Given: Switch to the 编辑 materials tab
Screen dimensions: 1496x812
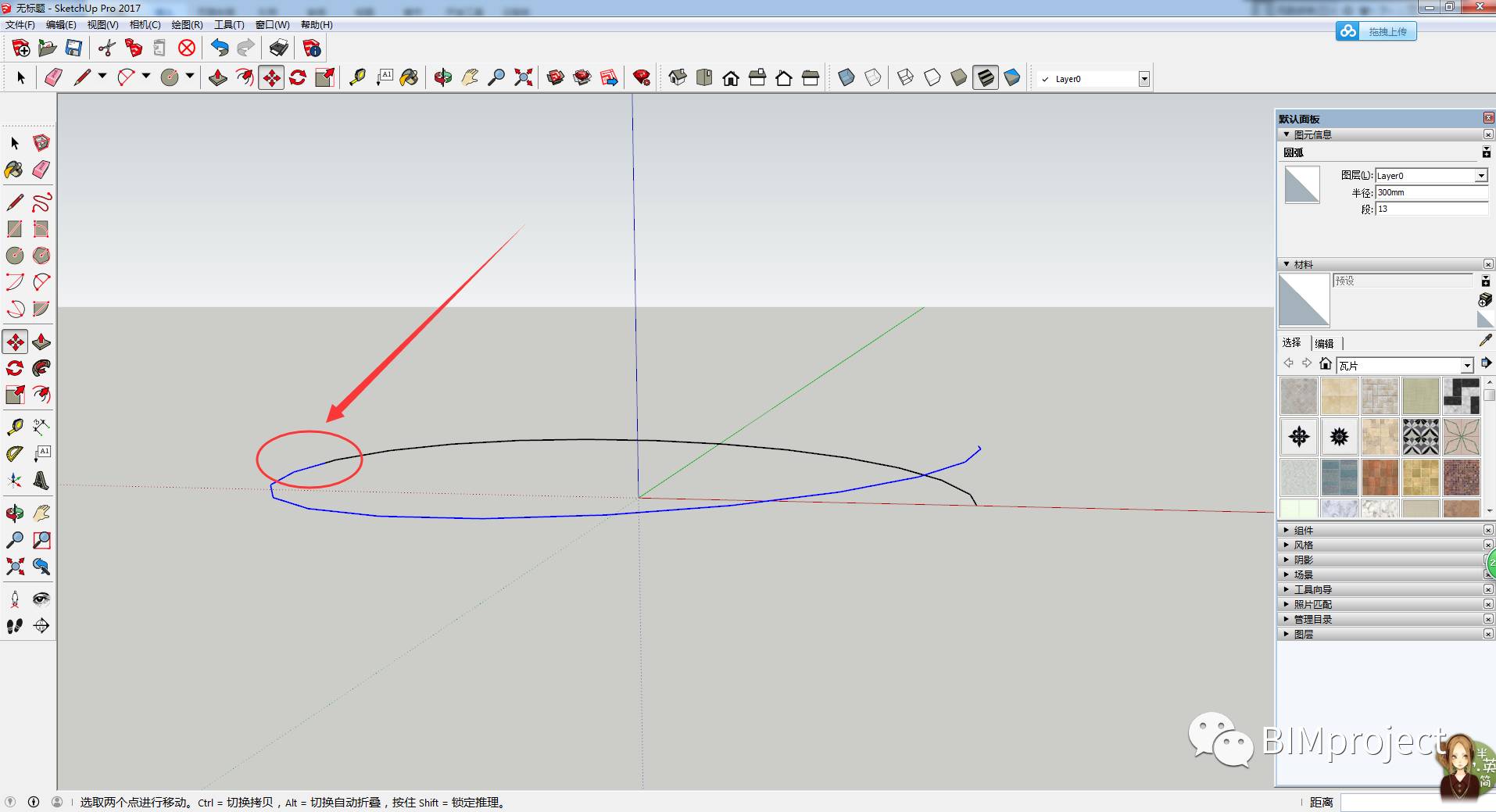Looking at the screenshot, I should click(x=1324, y=343).
